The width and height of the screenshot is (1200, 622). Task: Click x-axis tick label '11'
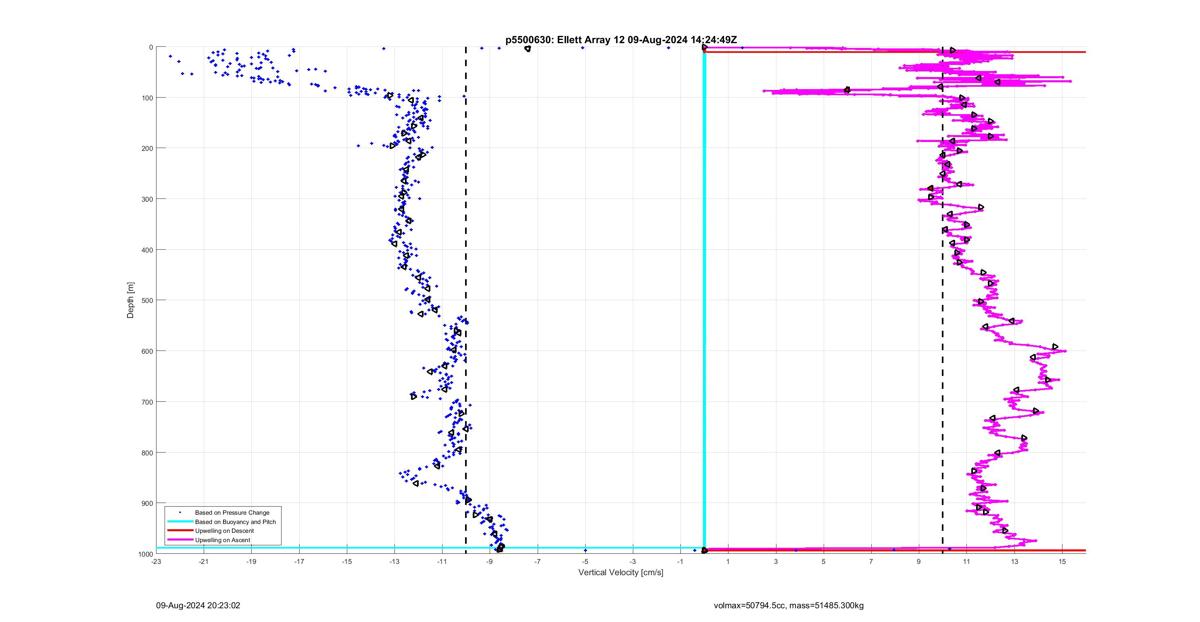[x=967, y=562]
